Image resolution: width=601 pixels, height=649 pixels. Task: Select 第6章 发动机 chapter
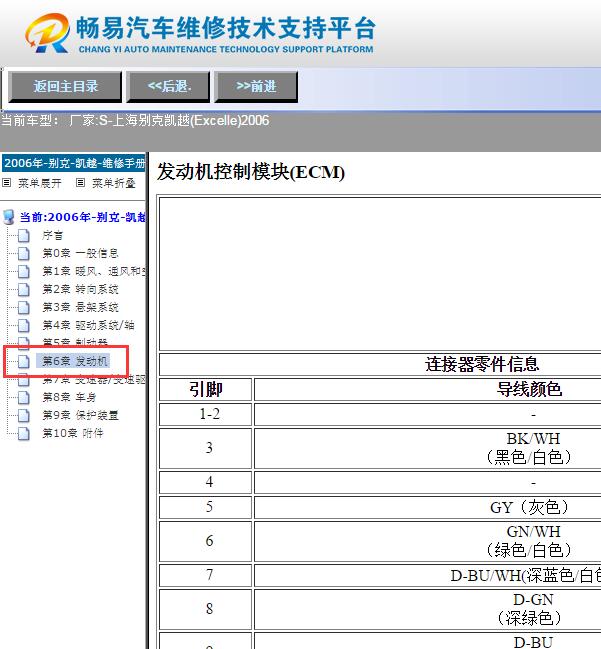click(x=75, y=361)
